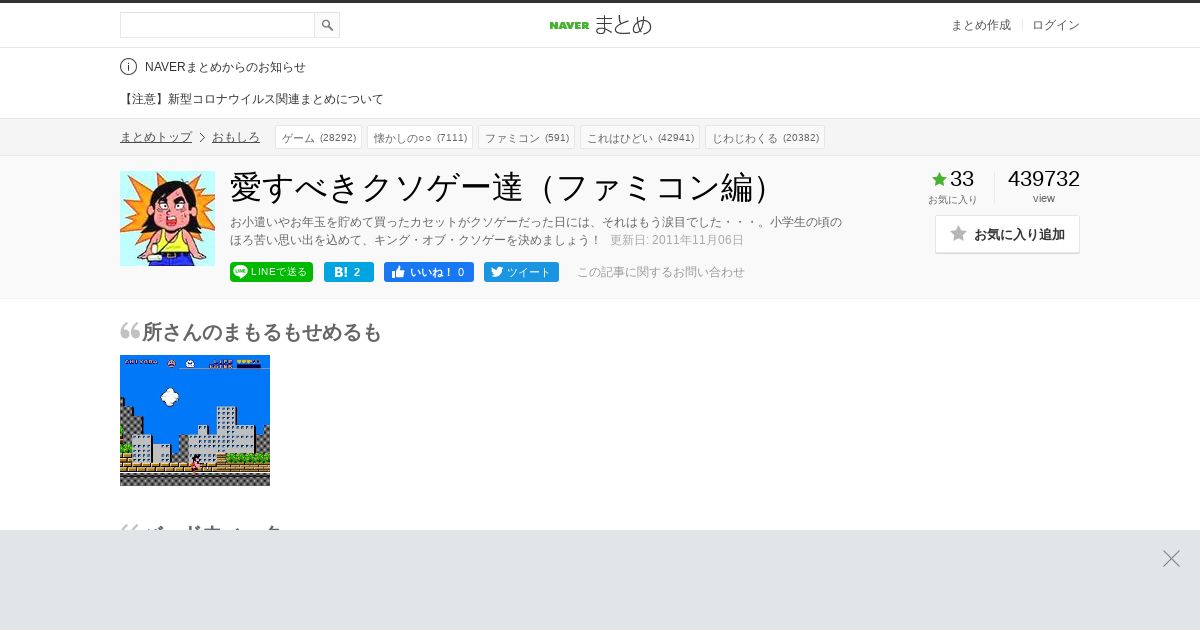Click the Twitter ツイート button
This screenshot has height=630, width=1200.
click(521, 272)
